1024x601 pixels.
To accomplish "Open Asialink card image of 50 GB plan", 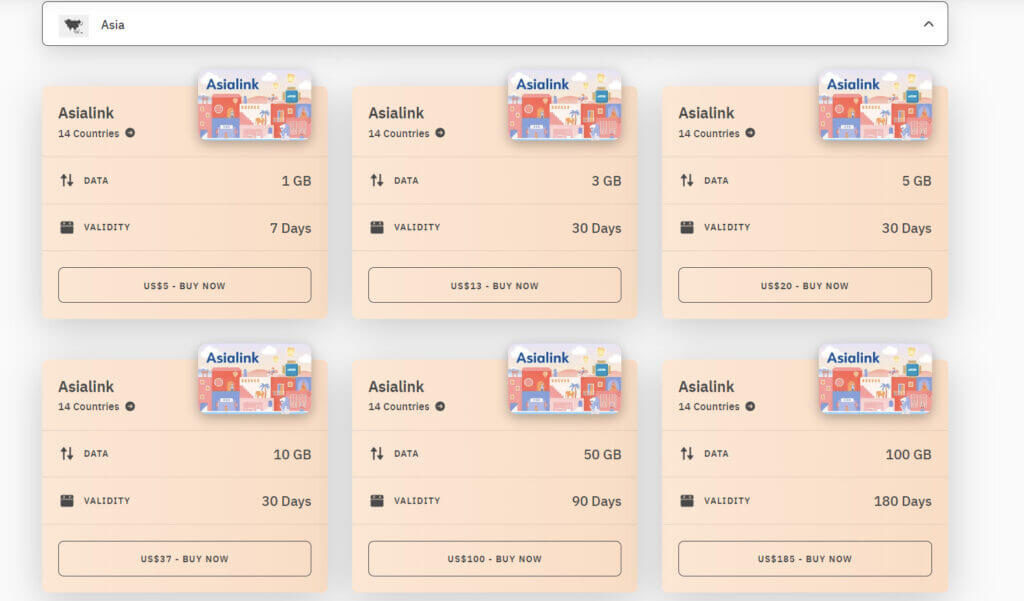I will tap(565, 379).
